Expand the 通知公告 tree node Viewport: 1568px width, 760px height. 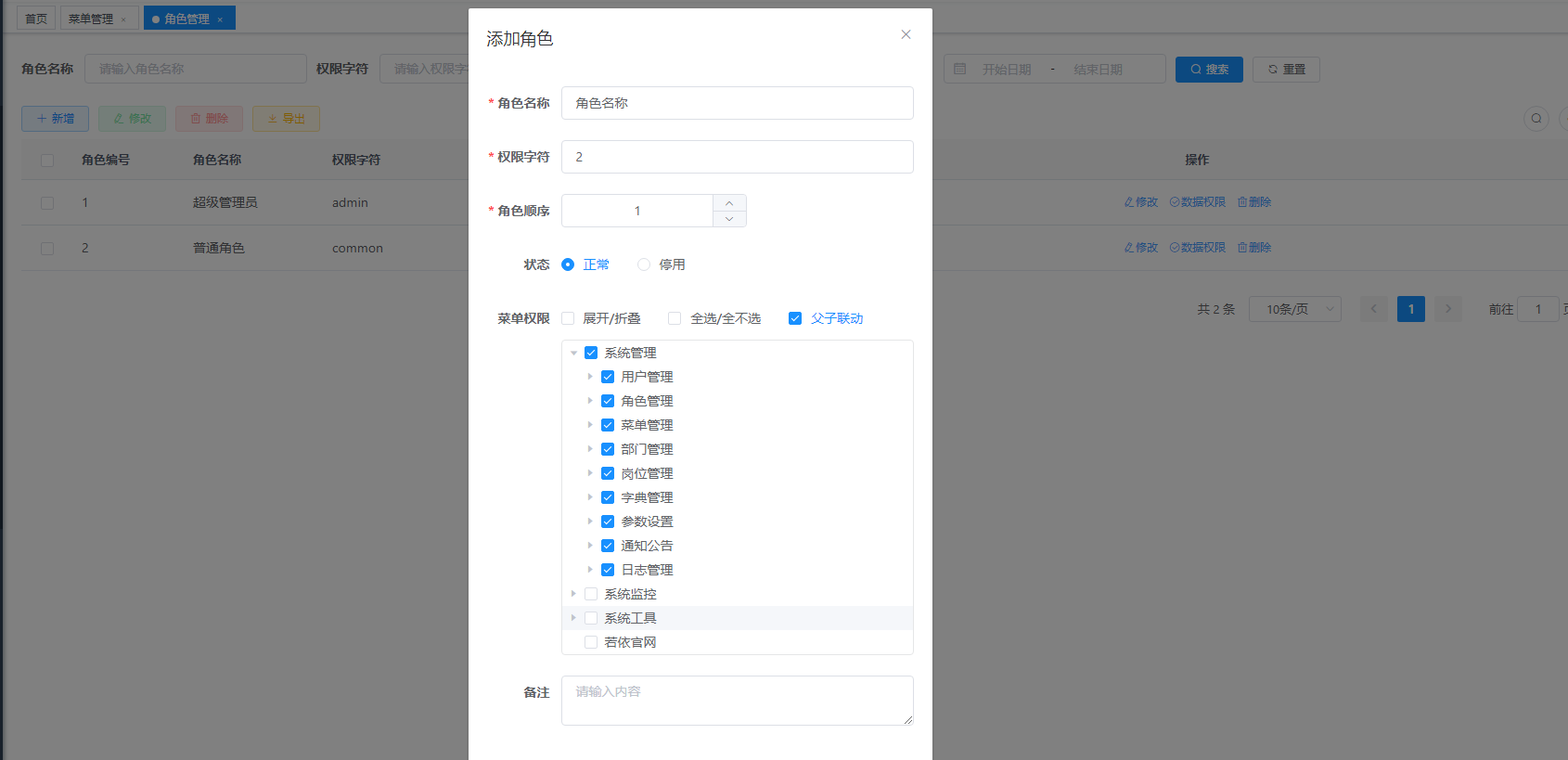point(590,546)
